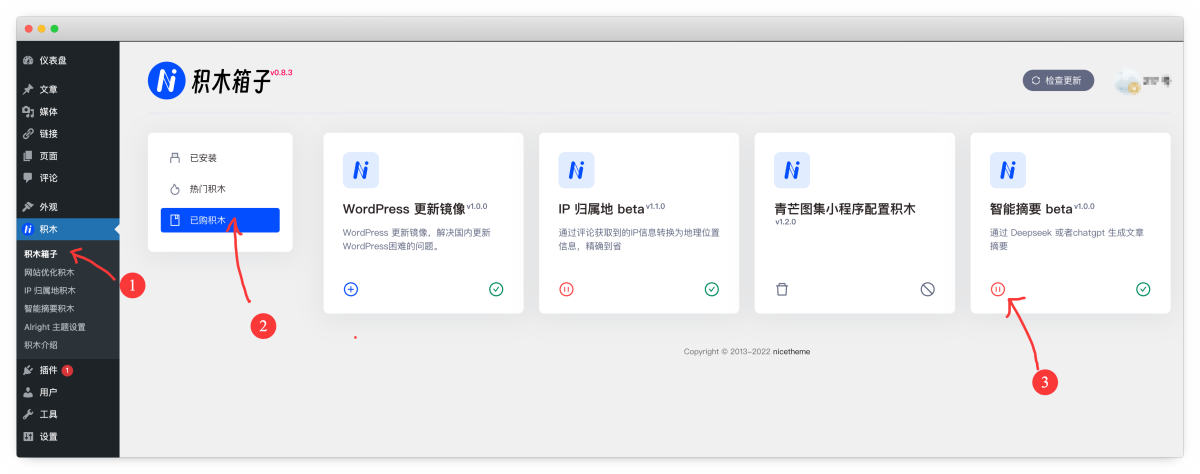The height and width of the screenshot is (474, 1200).
Task: Click the person icon beside 用户
Action: pos(28,392)
